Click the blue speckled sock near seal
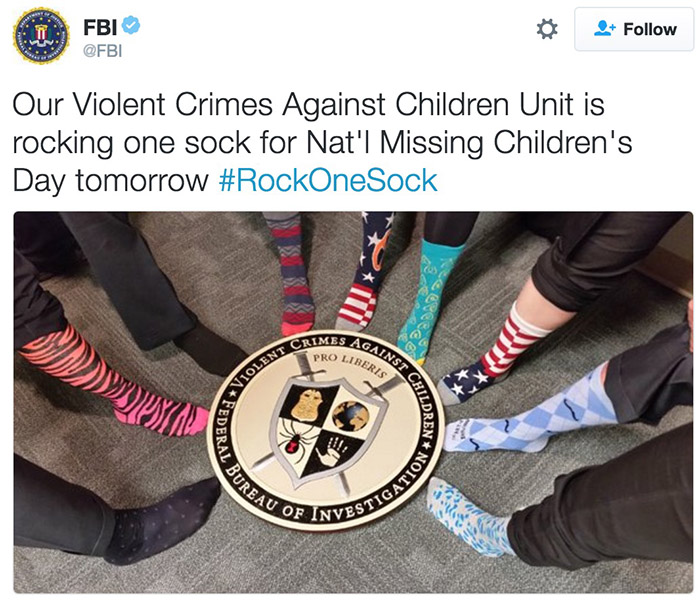 (469, 516)
